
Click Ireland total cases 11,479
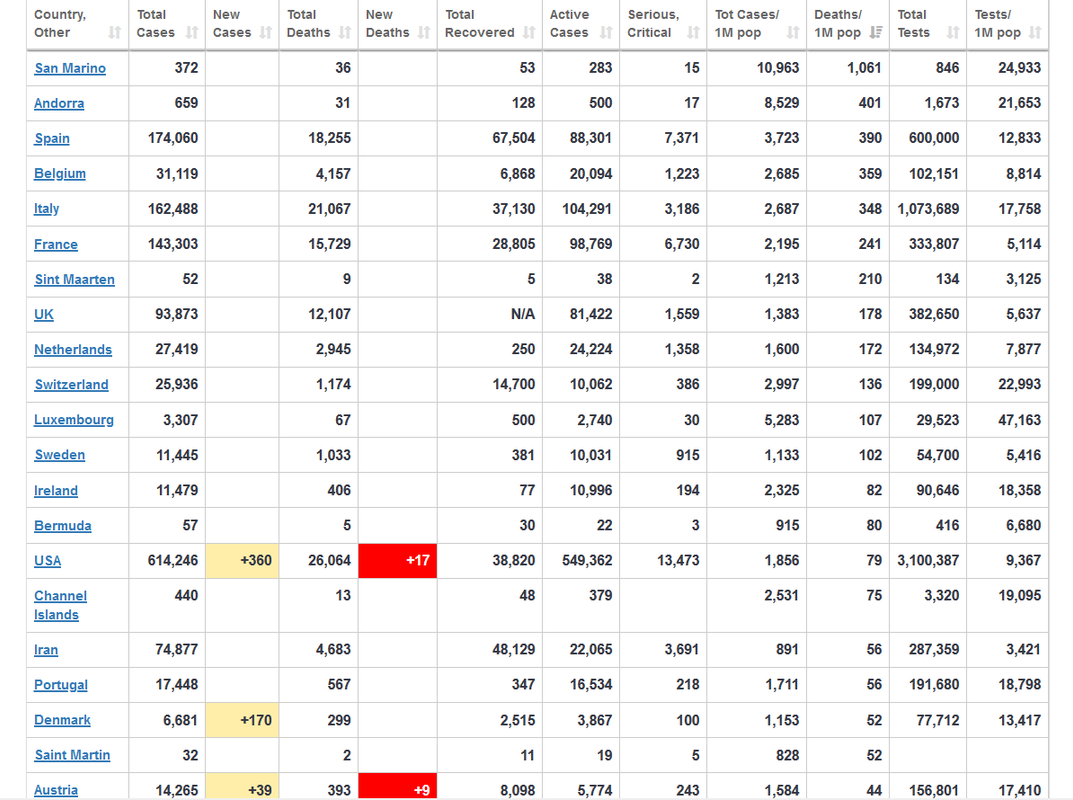177,490
